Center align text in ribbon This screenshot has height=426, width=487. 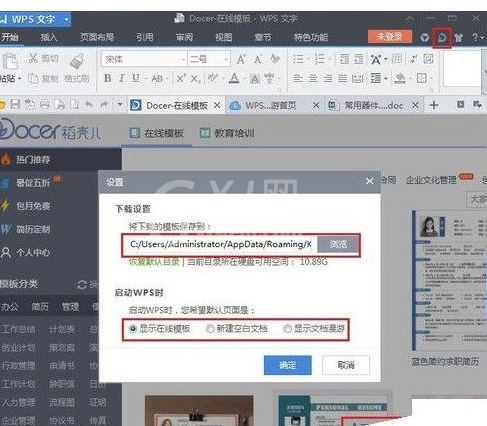tap(313, 79)
